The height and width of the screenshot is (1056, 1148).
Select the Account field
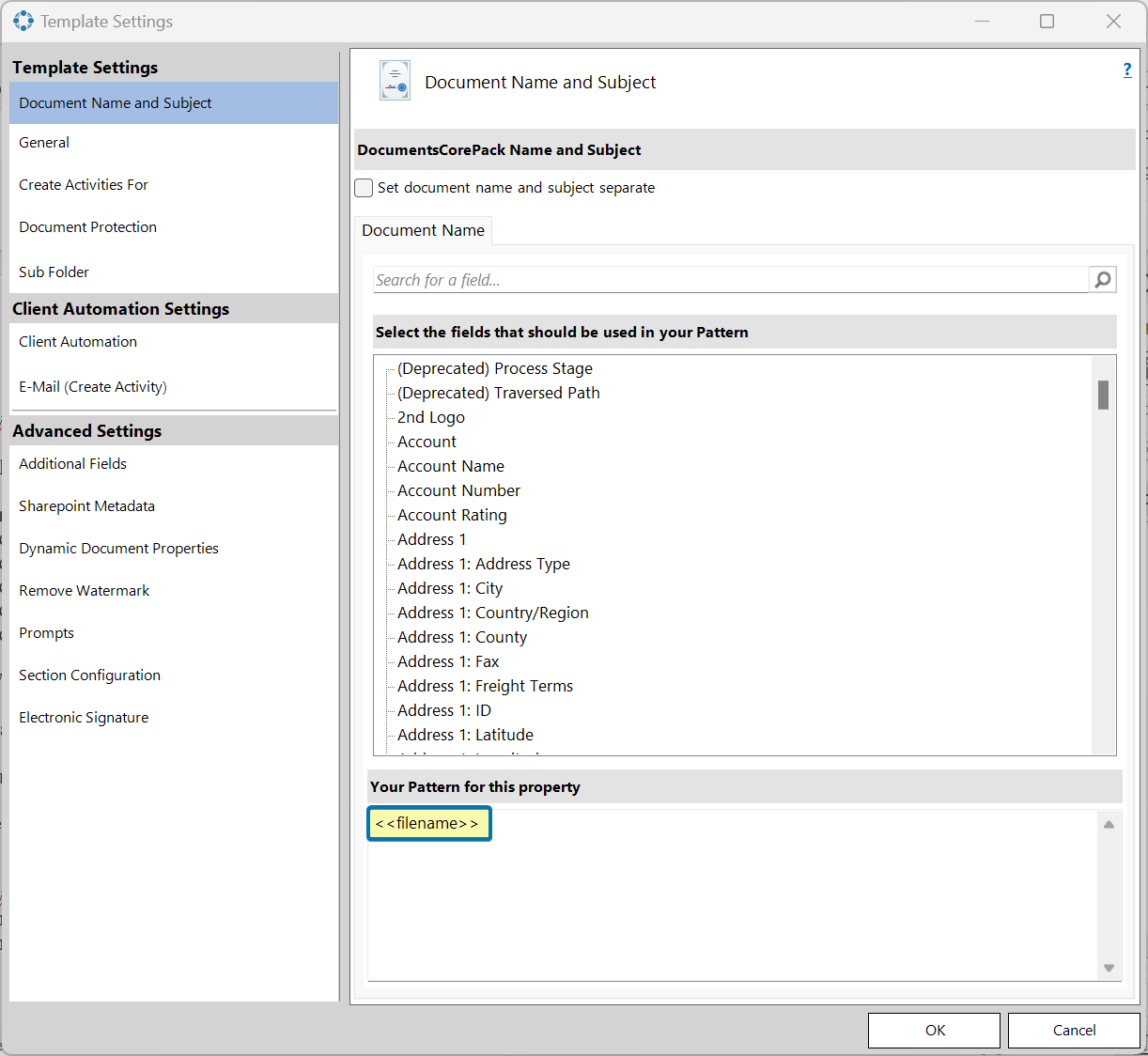click(427, 442)
